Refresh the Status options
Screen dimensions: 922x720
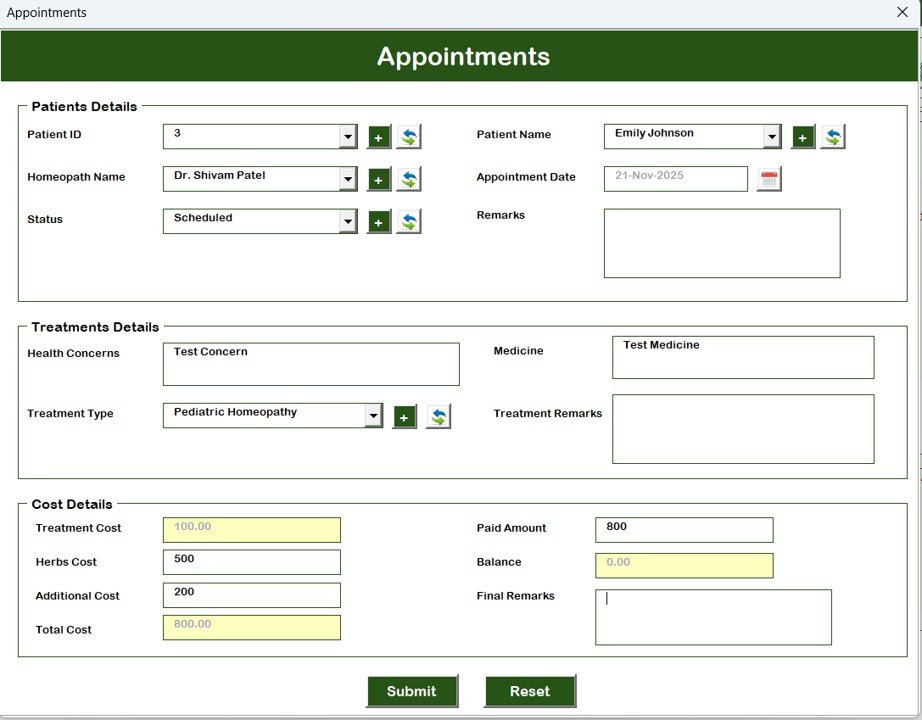(409, 221)
